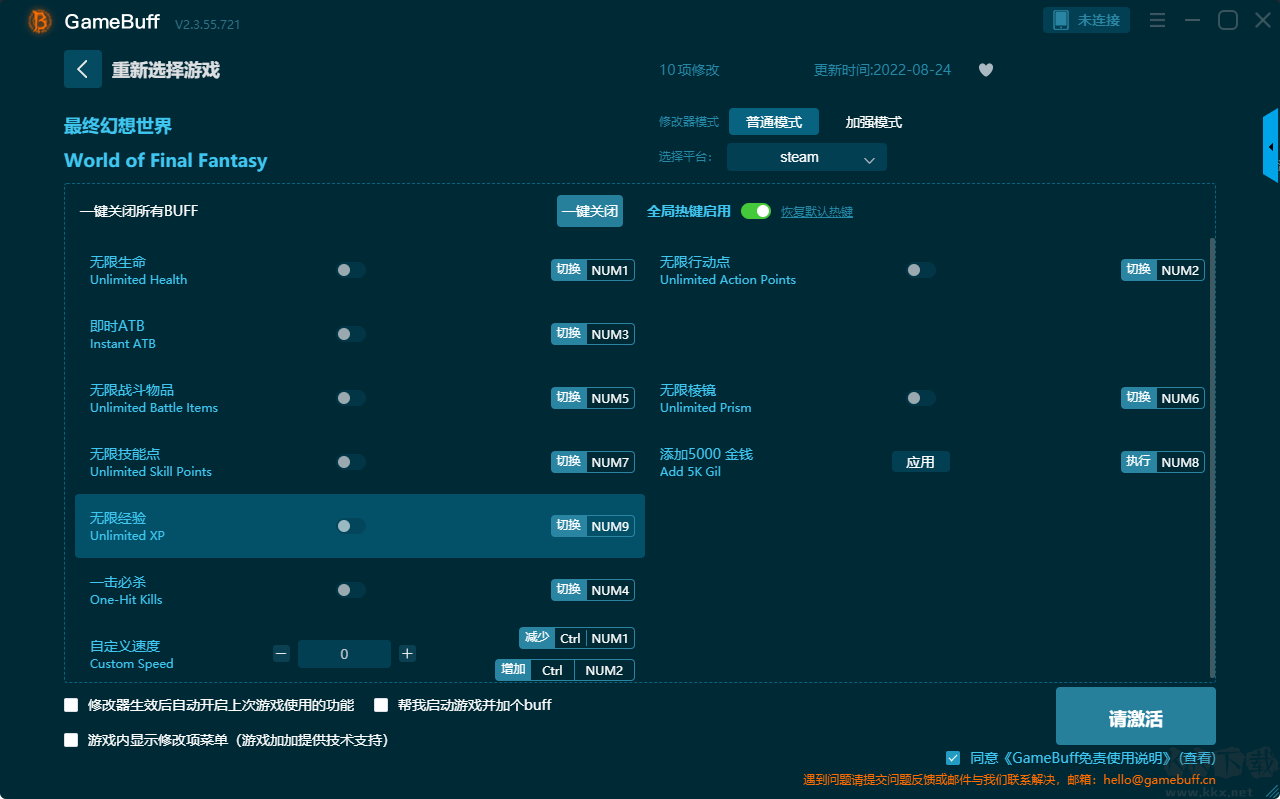Click the custom speed value field
Viewport: 1280px width, 799px height.
point(344,654)
